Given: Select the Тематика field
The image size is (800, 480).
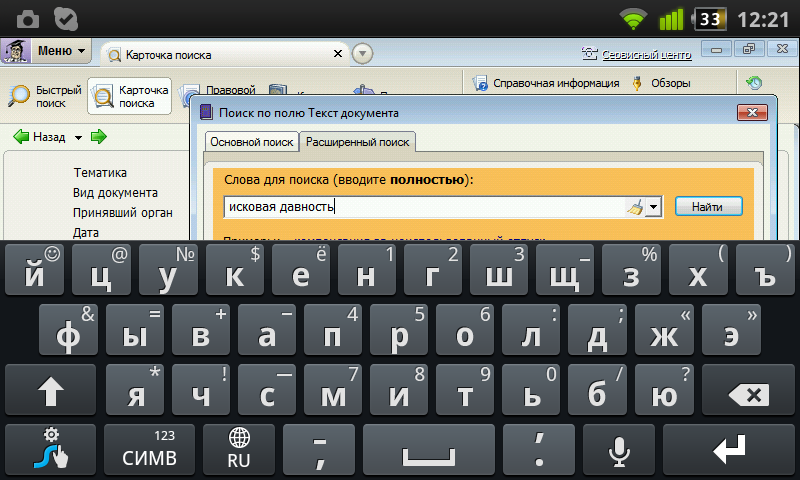Looking at the screenshot, I should coord(100,173).
